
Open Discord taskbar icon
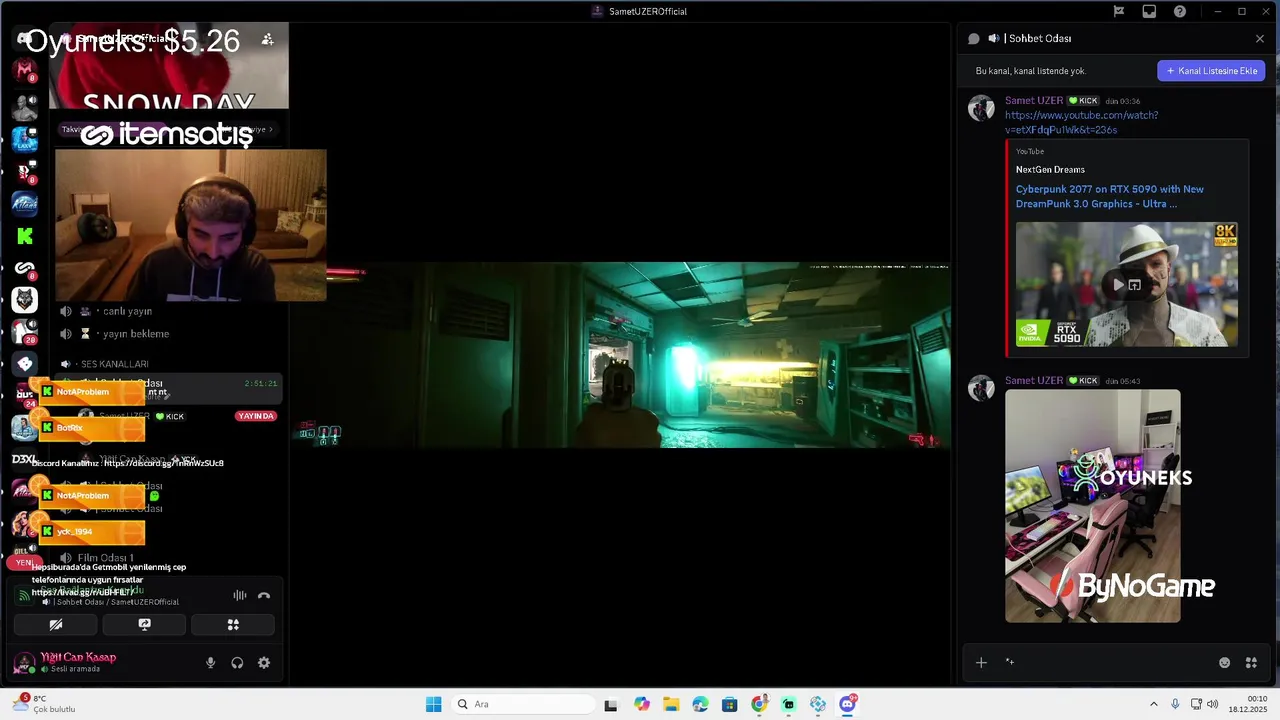click(x=848, y=704)
